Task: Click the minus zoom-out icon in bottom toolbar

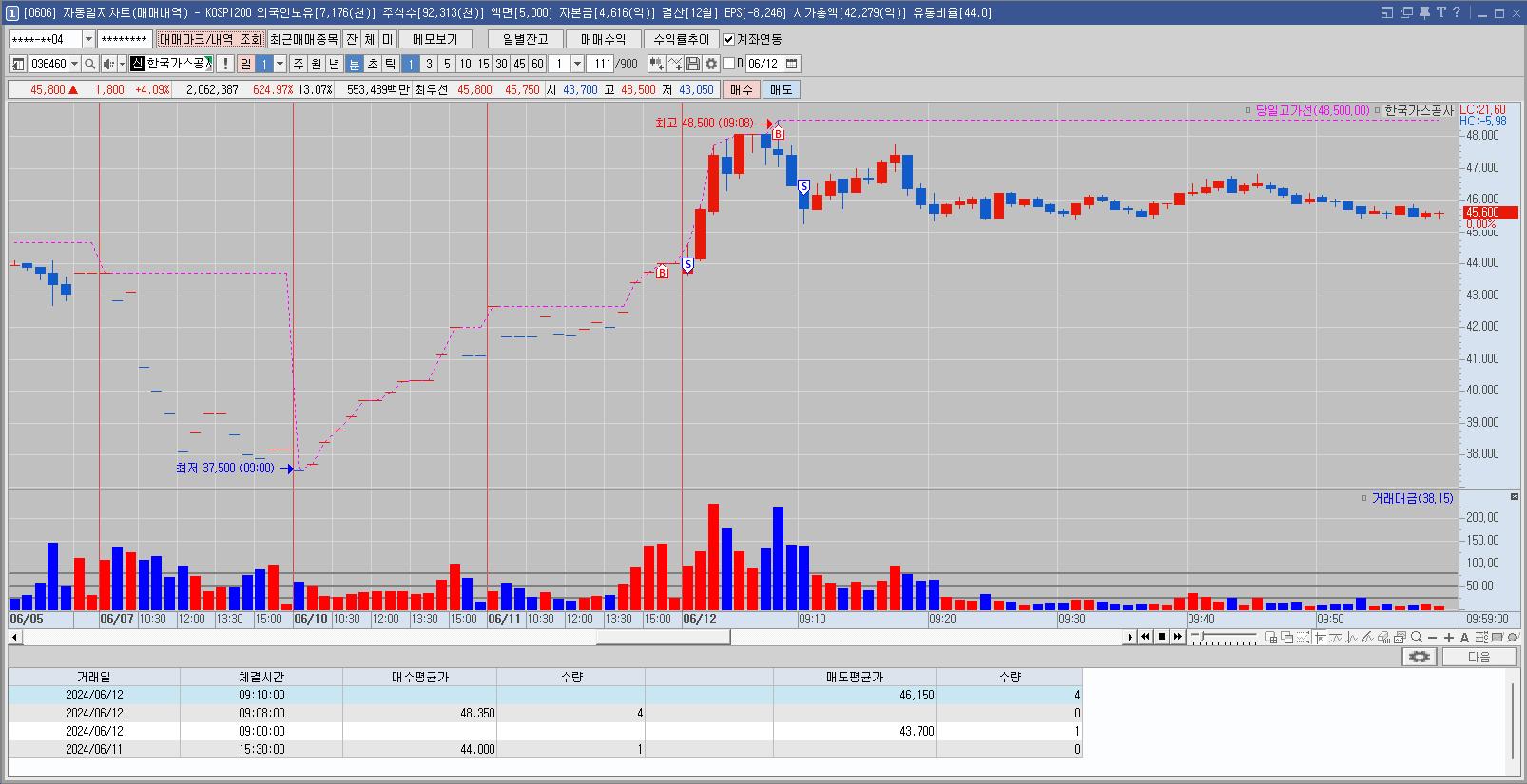Action: click(1432, 637)
